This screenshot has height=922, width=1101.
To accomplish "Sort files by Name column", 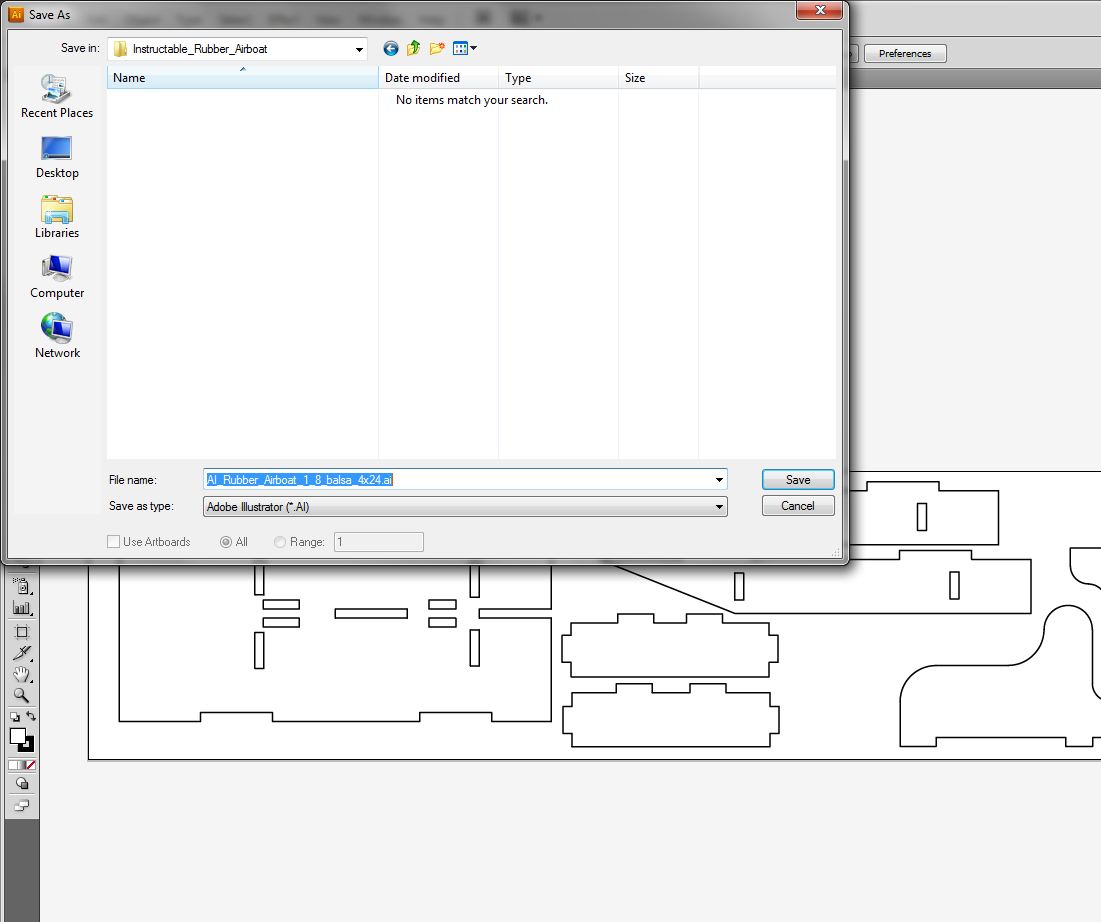I will [242, 77].
